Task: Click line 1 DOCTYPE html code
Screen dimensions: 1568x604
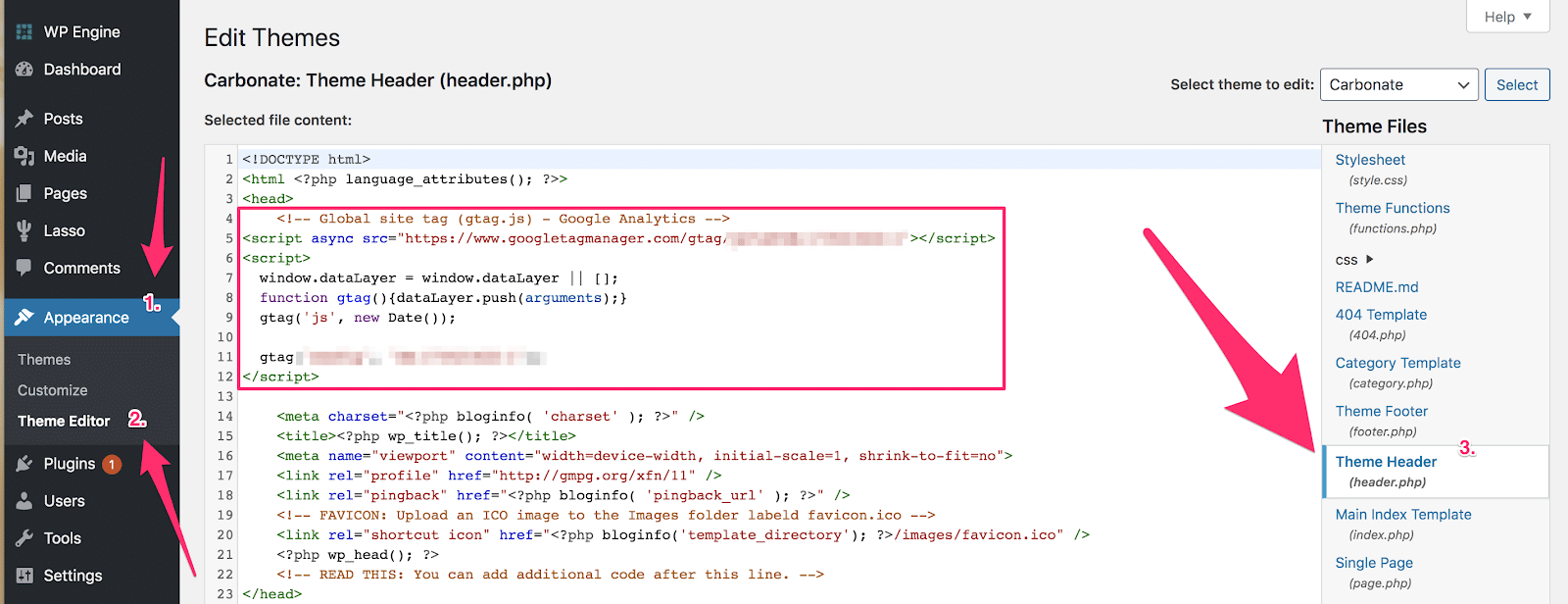Action: tap(307, 159)
